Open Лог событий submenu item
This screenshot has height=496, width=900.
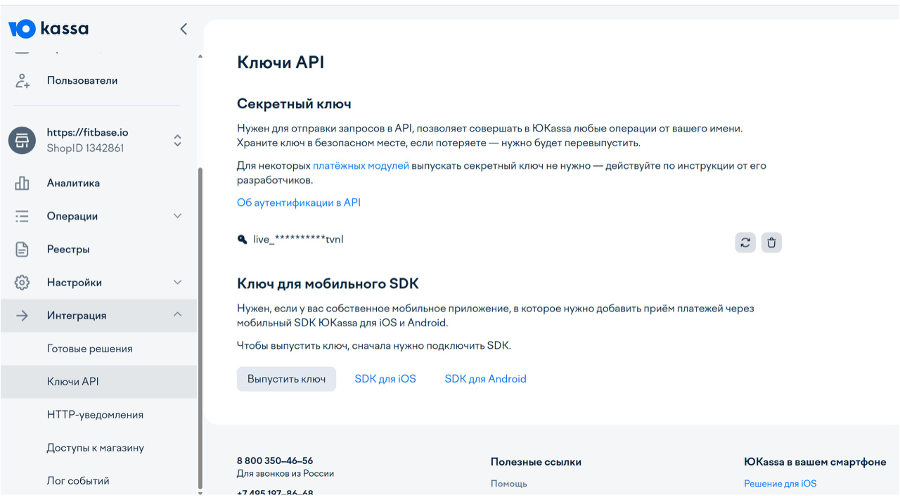[x=77, y=480]
